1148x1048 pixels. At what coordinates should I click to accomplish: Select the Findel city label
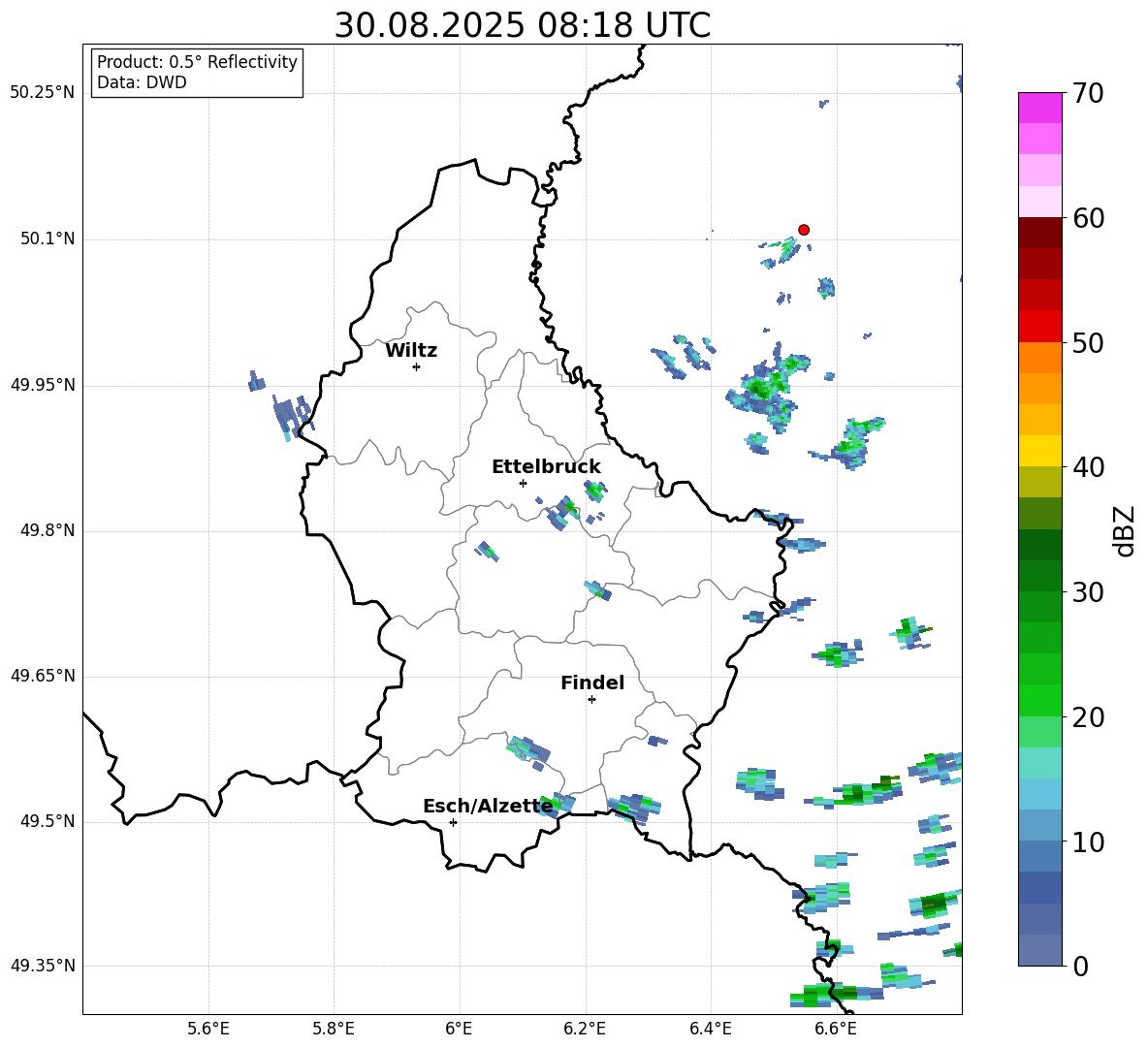point(592,683)
